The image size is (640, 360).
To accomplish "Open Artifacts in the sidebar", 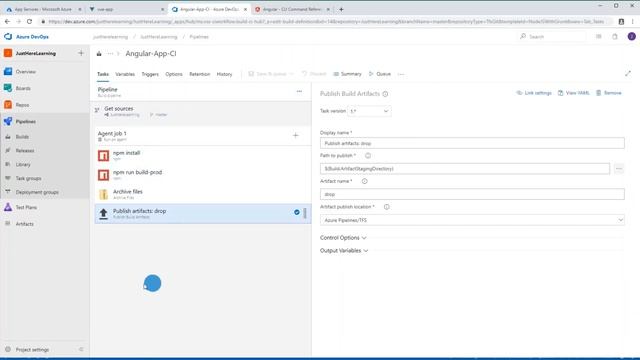I will click(24, 224).
